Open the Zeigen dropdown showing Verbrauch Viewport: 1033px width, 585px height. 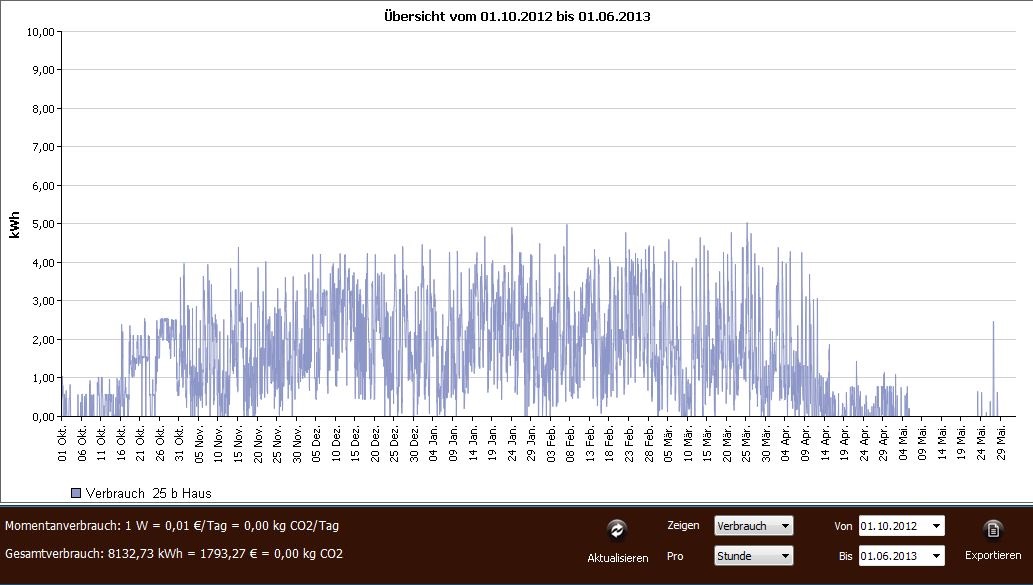[x=753, y=526]
